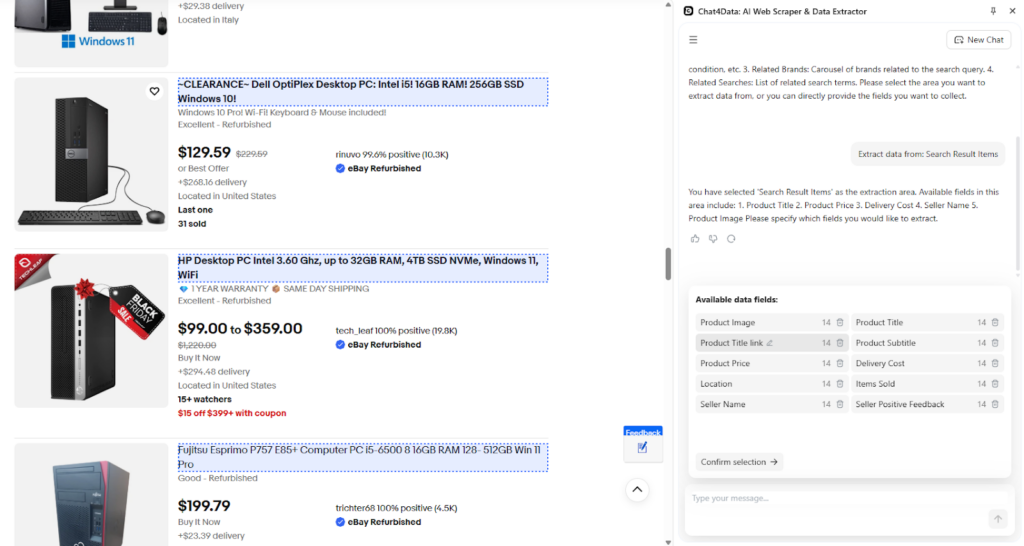Select the Location data field
Image resolution: width=1024 pixels, height=546 pixels.
pyautogui.click(x=771, y=384)
